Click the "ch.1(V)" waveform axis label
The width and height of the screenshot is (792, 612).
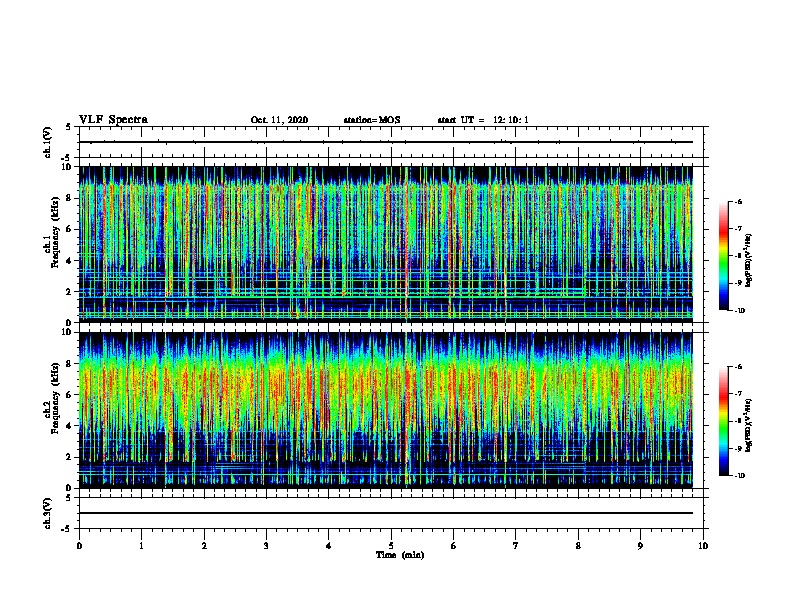[x=48, y=142]
